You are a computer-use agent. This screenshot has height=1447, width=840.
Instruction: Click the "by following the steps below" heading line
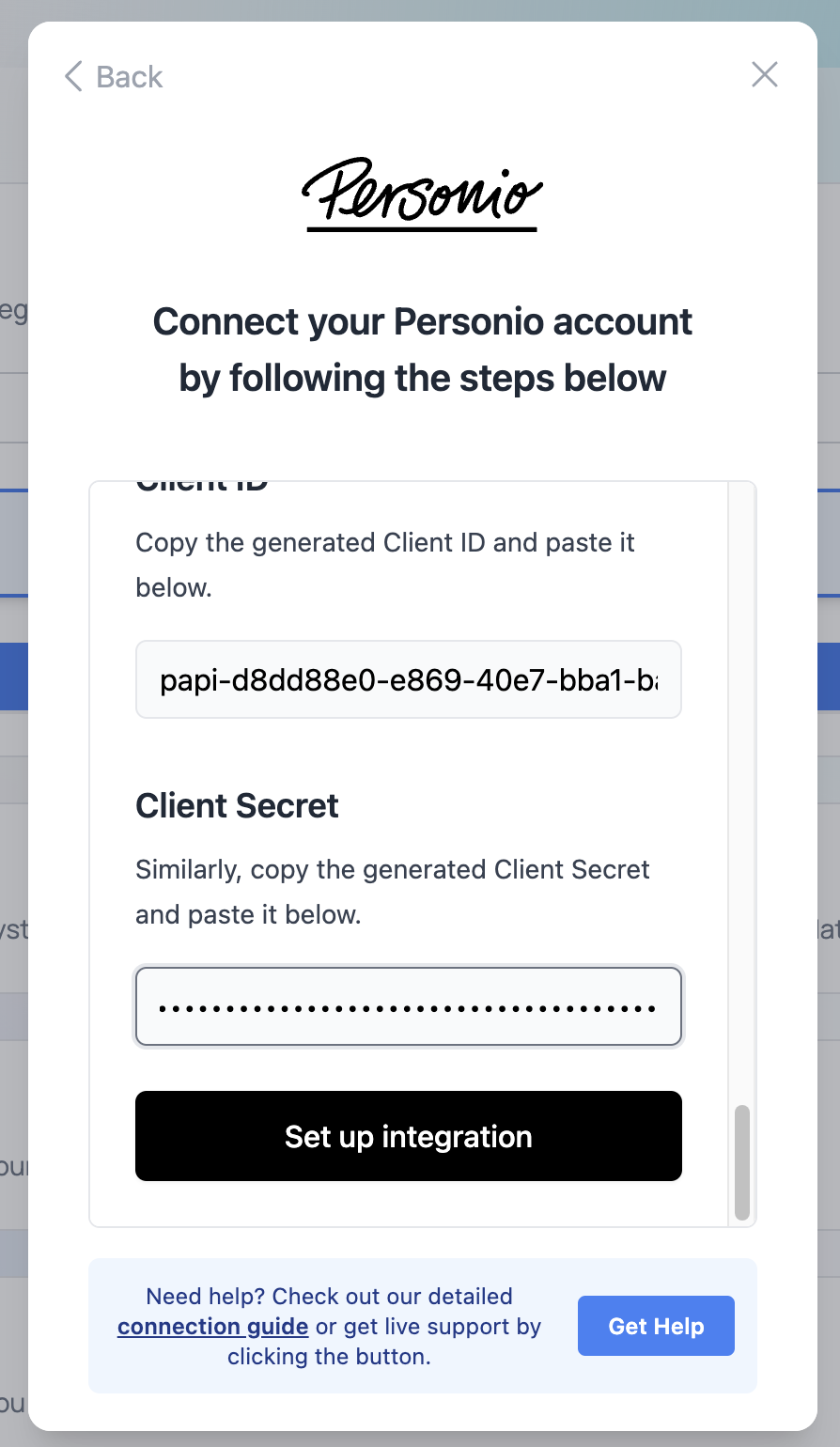423,378
